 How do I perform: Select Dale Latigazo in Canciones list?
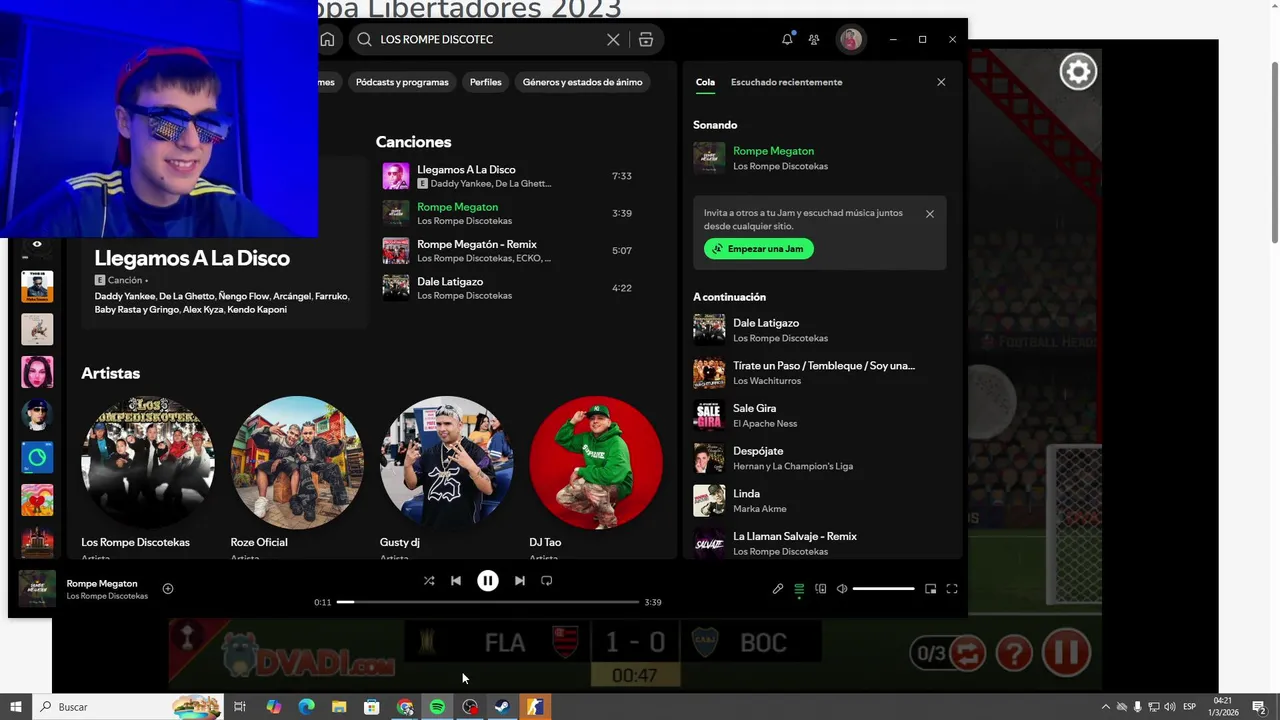tap(508, 288)
